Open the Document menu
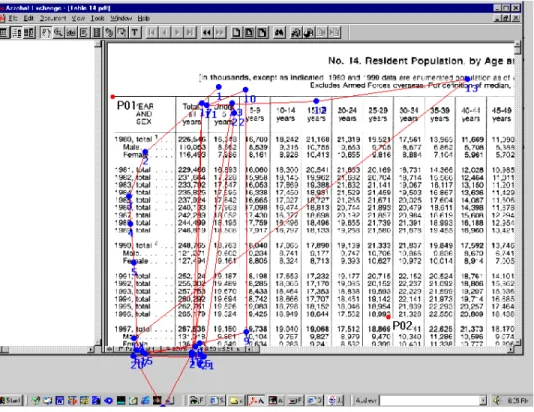 point(53,18)
